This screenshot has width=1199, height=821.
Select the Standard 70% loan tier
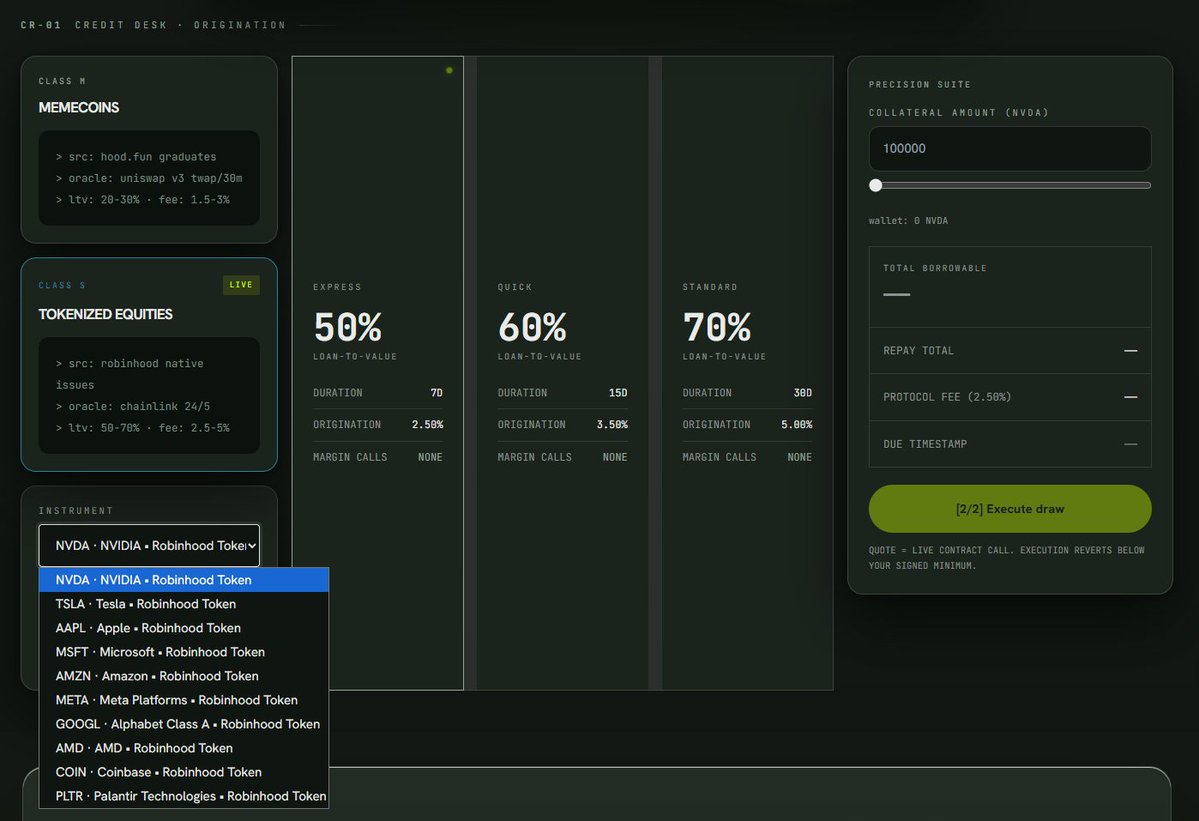pos(747,373)
